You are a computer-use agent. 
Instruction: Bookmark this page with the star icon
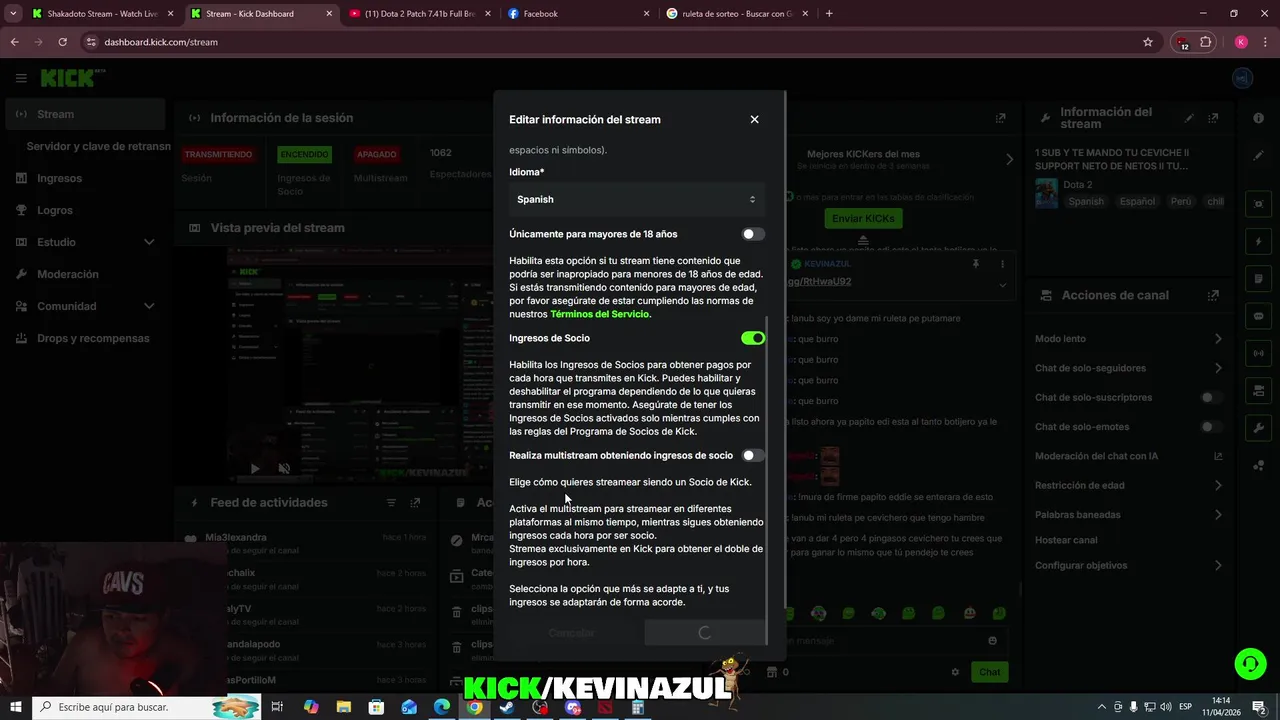coord(1148,42)
